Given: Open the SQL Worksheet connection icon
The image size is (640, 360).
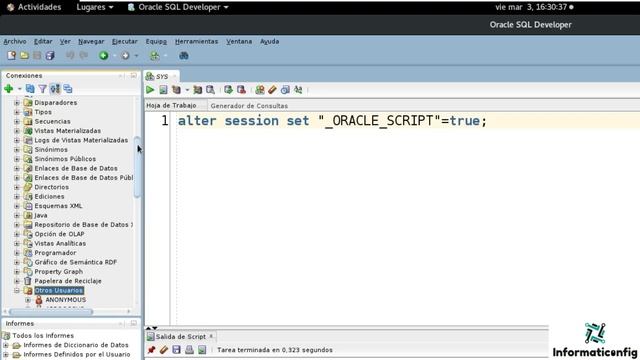Looking at the screenshot, I should click(154, 56).
